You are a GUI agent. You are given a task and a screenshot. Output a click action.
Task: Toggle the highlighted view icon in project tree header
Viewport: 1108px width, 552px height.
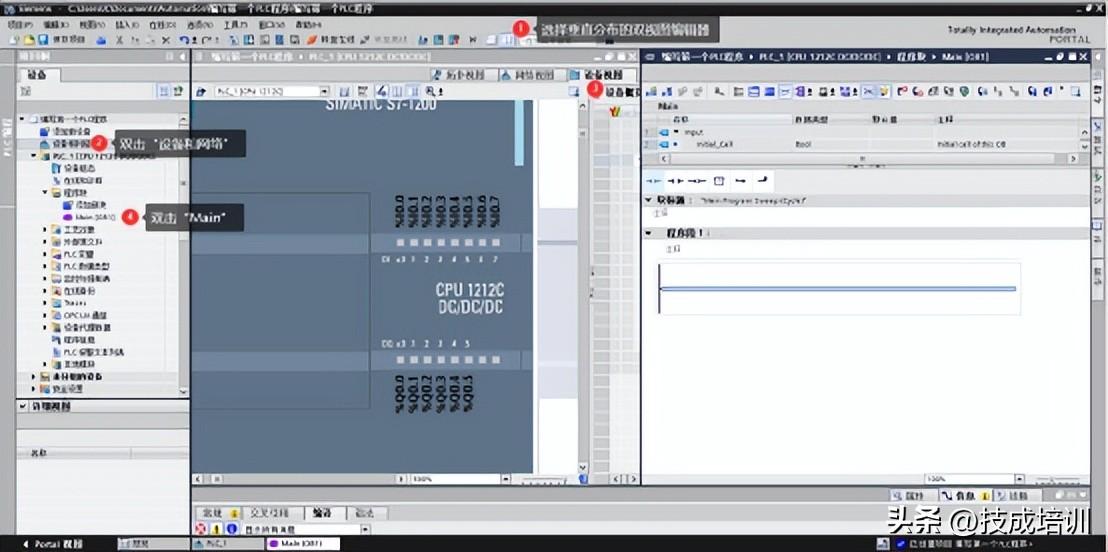pyautogui.click(x=164, y=91)
